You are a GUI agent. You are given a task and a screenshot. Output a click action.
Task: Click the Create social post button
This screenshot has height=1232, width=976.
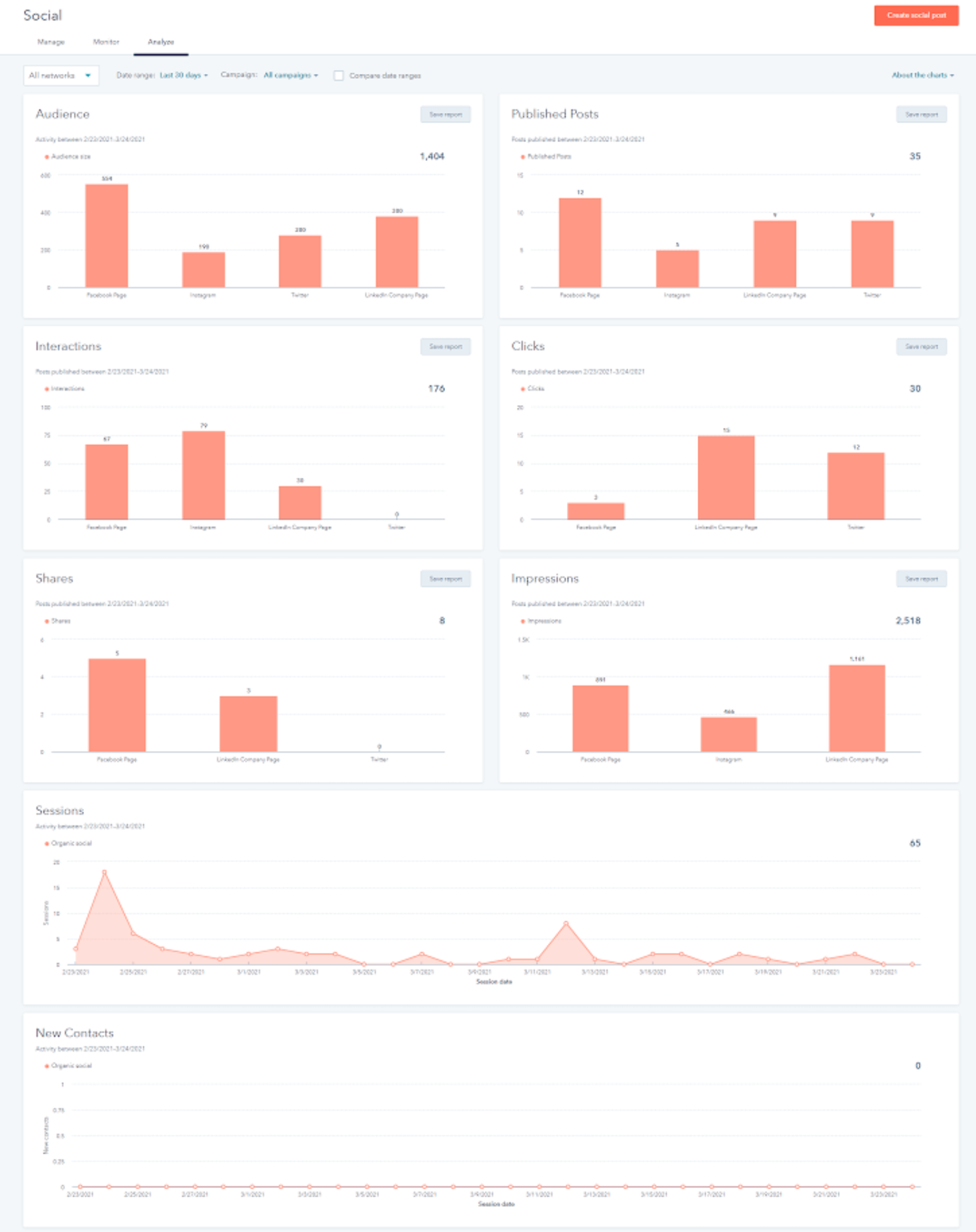(915, 14)
